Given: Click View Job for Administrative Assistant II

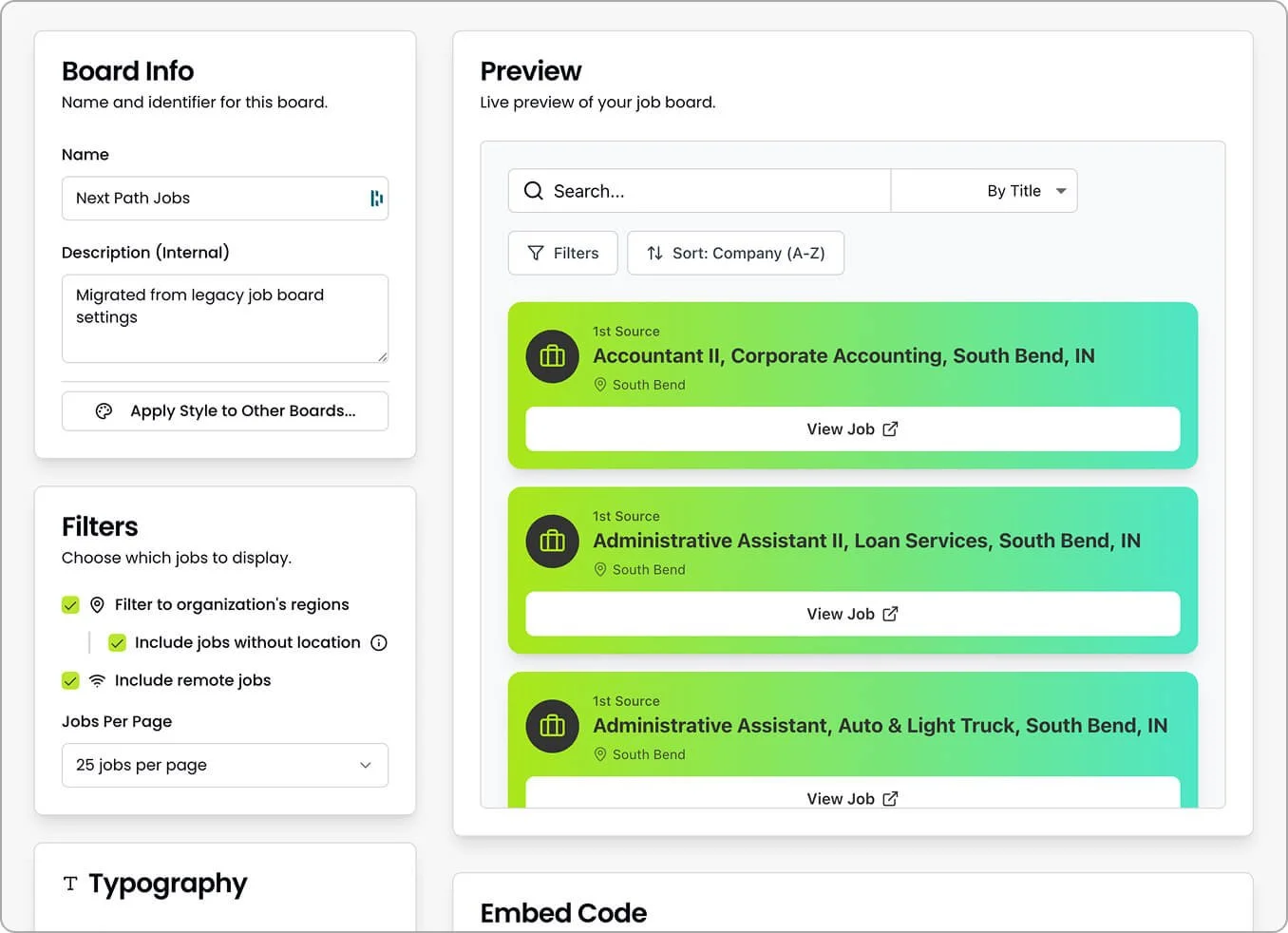Looking at the screenshot, I should (852, 615).
